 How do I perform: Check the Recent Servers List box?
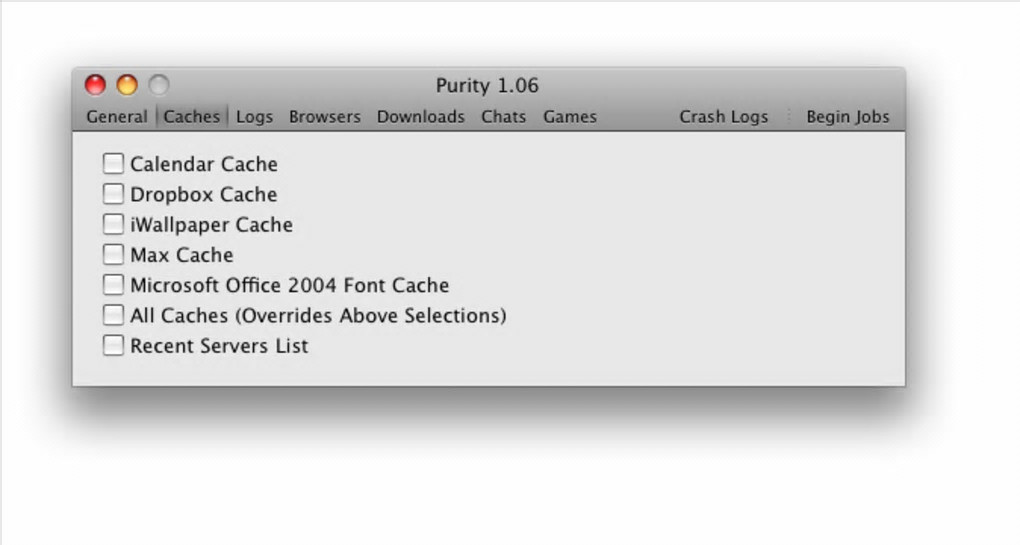114,346
